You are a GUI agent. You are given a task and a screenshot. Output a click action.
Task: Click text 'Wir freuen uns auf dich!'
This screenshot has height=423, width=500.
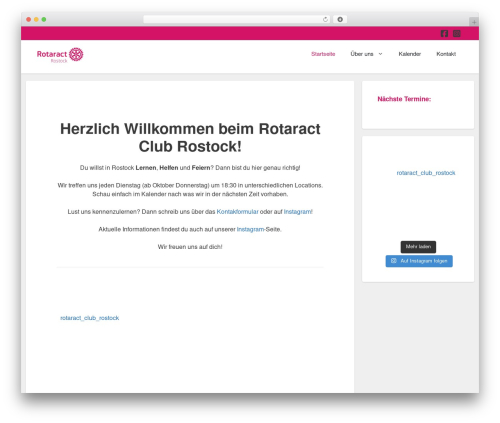[190, 247]
